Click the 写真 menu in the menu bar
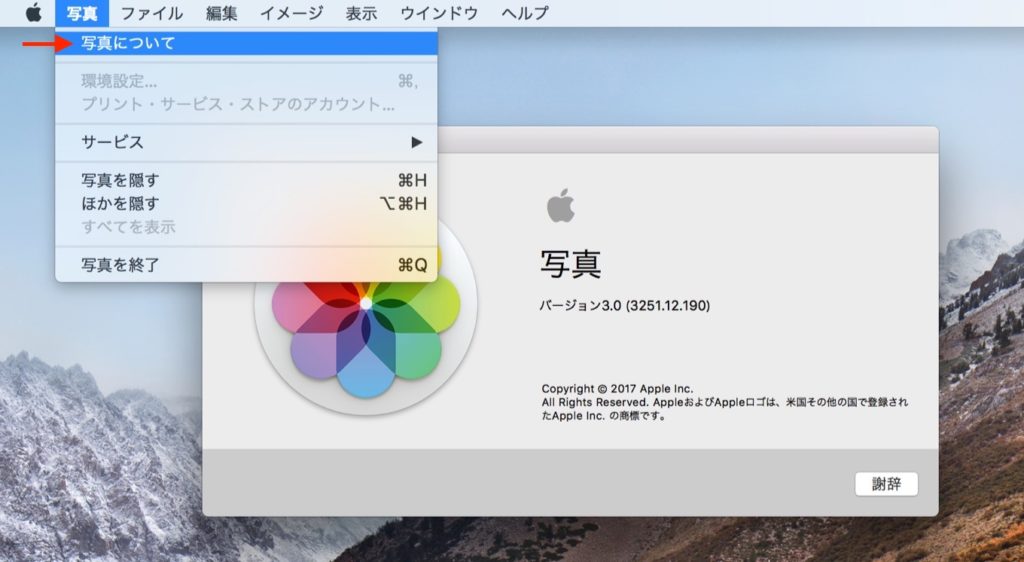Image resolution: width=1024 pixels, height=562 pixels. pyautogui.click(x=82, y=13)
